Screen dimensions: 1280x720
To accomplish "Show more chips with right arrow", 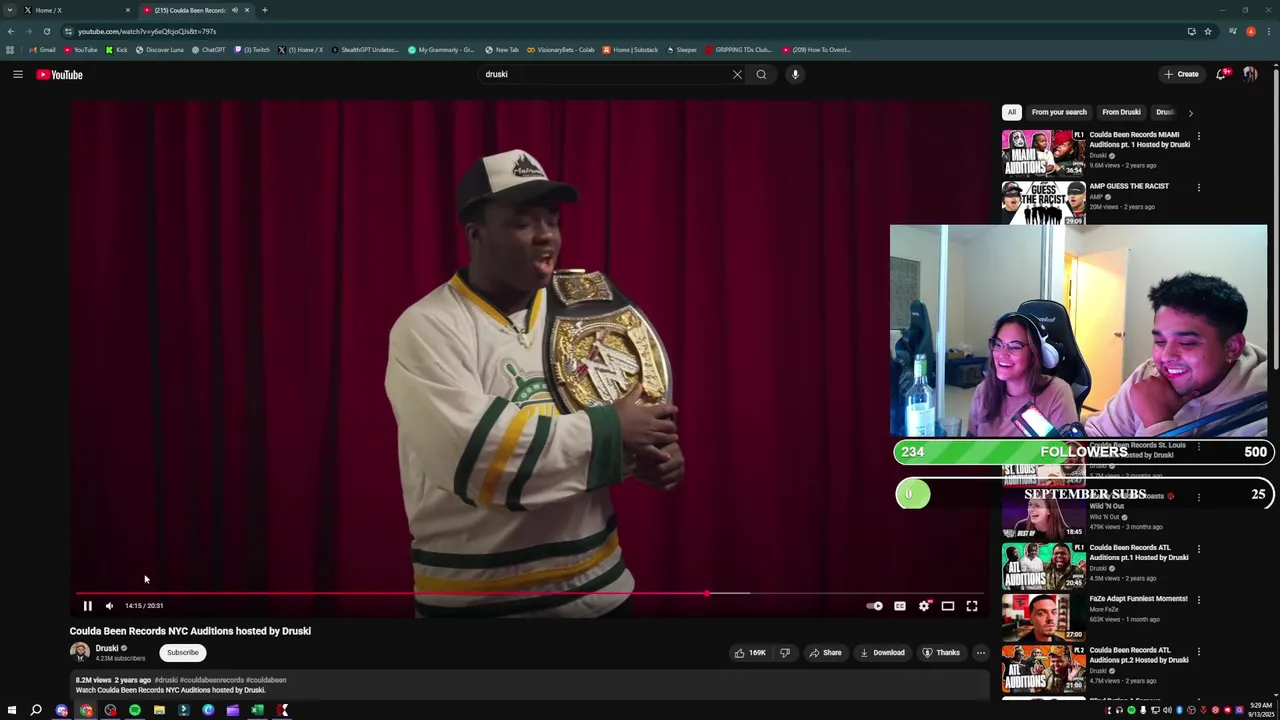I will 1190,113.
